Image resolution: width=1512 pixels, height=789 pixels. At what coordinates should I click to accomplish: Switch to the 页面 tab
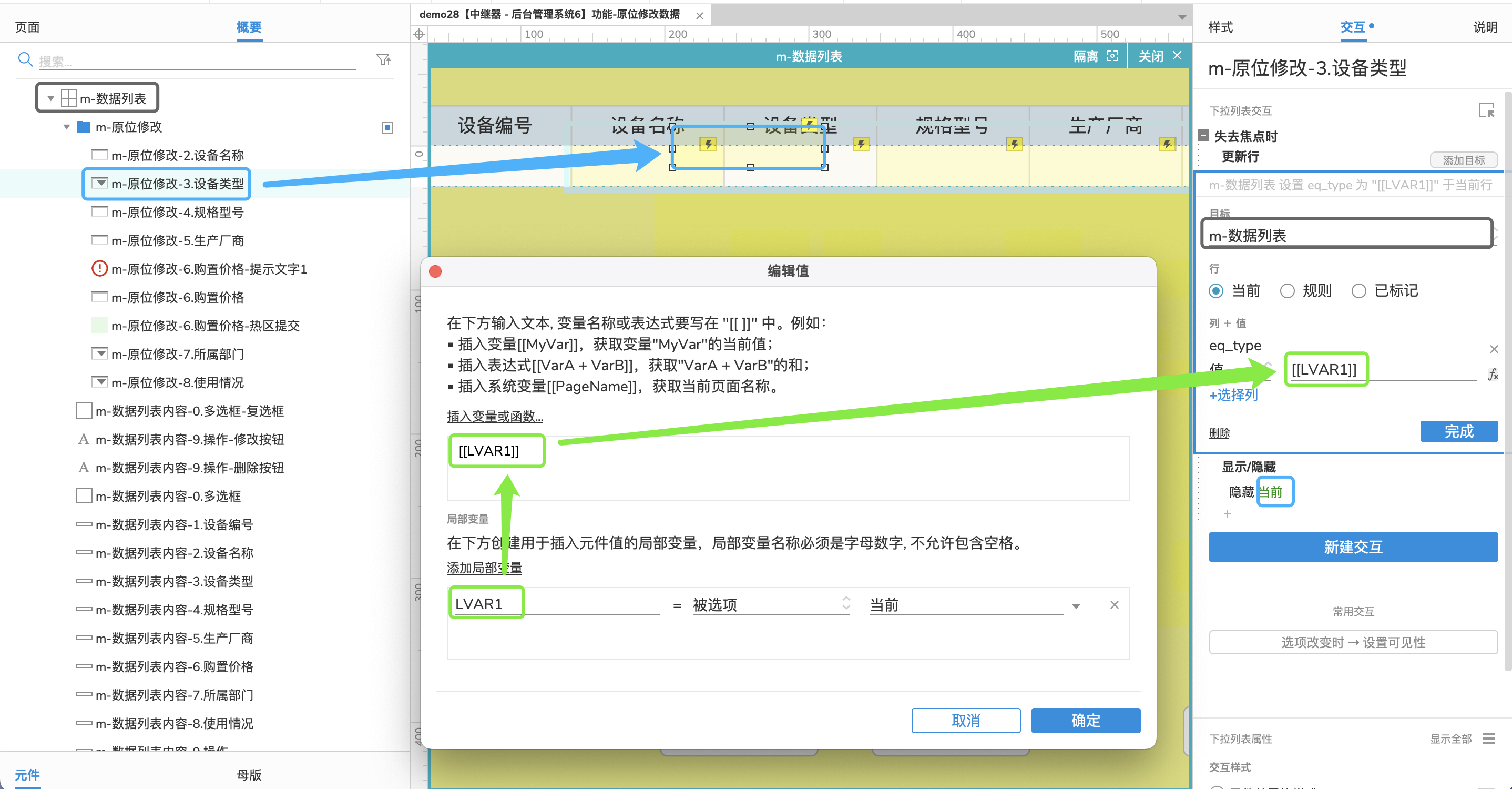coord(27,27)
